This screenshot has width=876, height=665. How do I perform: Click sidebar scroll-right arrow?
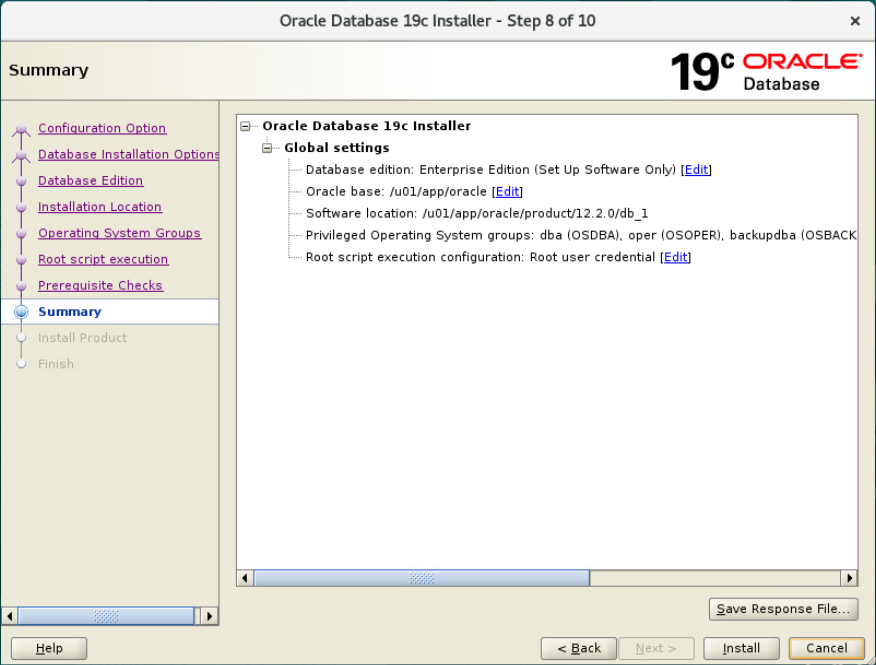pyautogui.click(x=209, y=616)
